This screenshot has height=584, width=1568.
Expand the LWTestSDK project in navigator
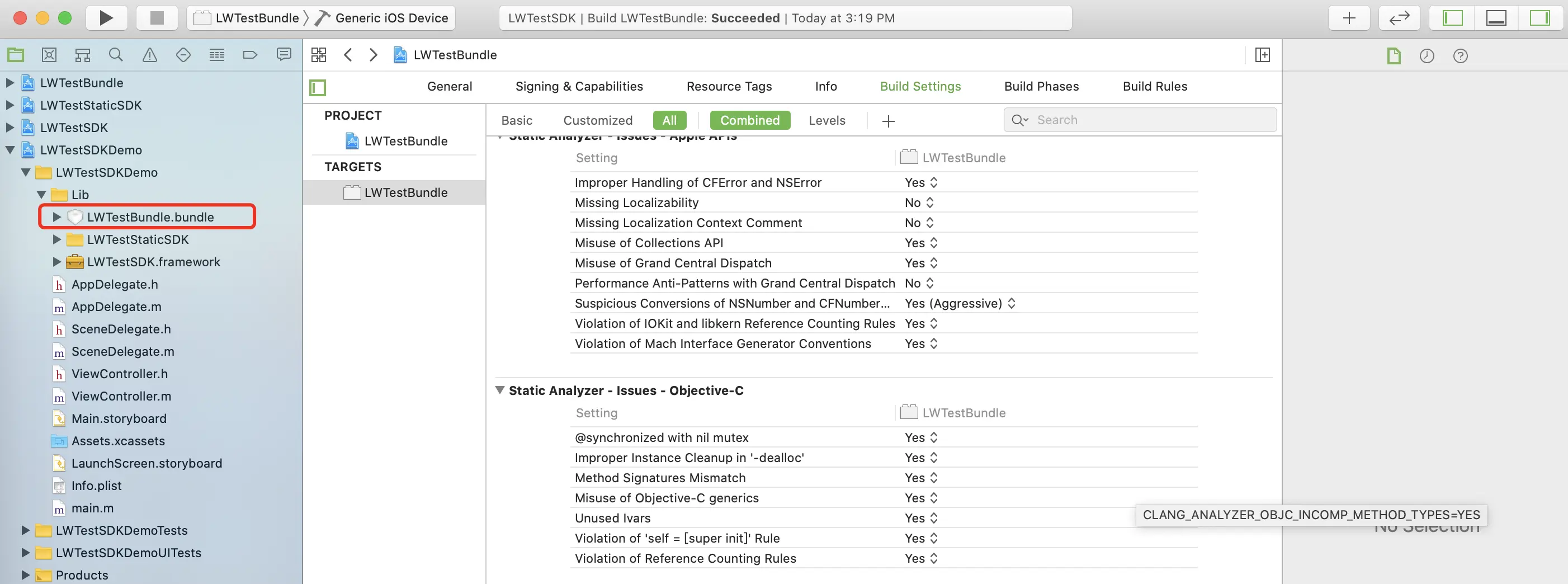pyautogui.click(x=10, y=128)
